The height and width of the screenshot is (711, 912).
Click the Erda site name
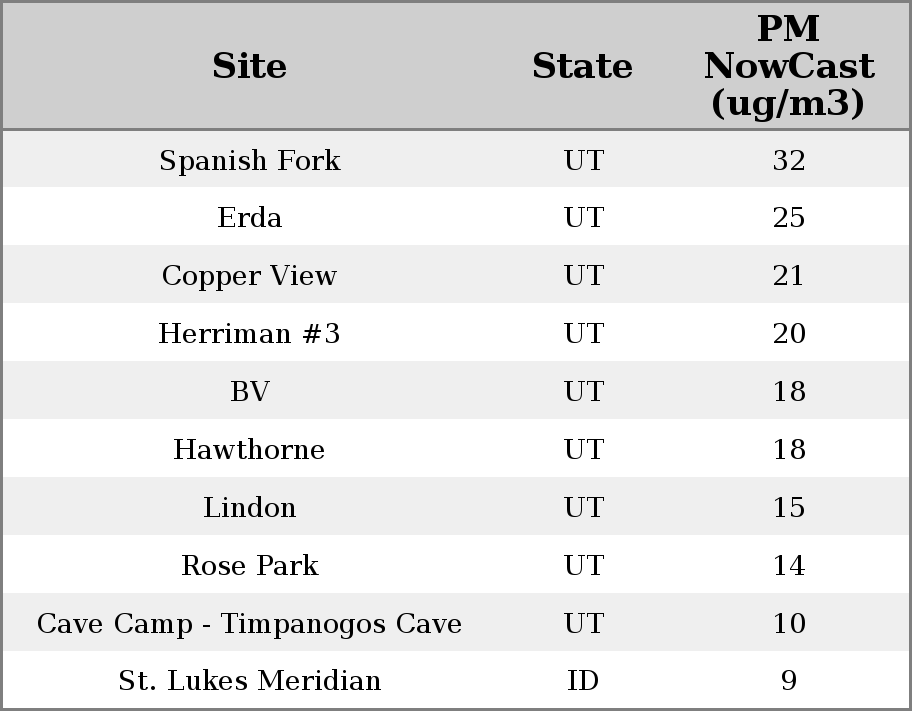[x=250, y=218]
